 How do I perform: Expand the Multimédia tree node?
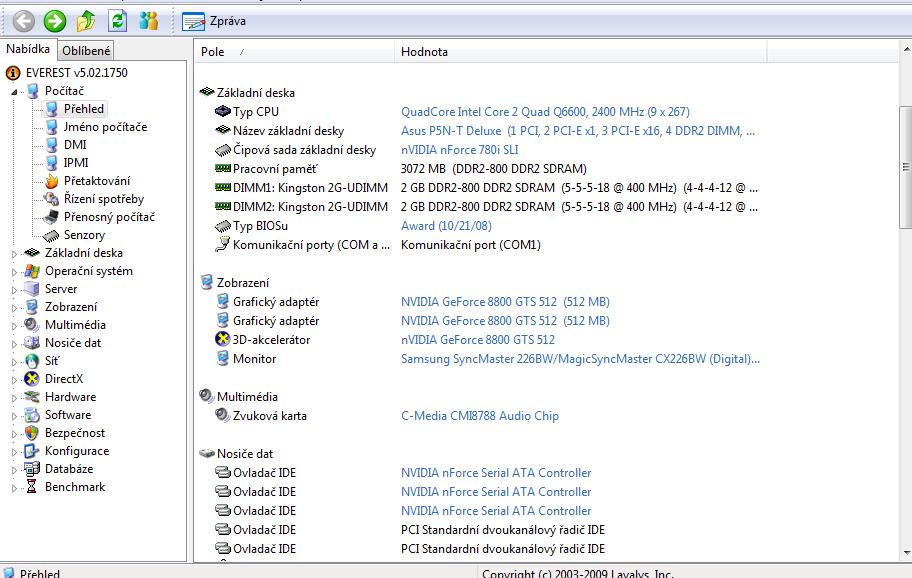[15, 325]
